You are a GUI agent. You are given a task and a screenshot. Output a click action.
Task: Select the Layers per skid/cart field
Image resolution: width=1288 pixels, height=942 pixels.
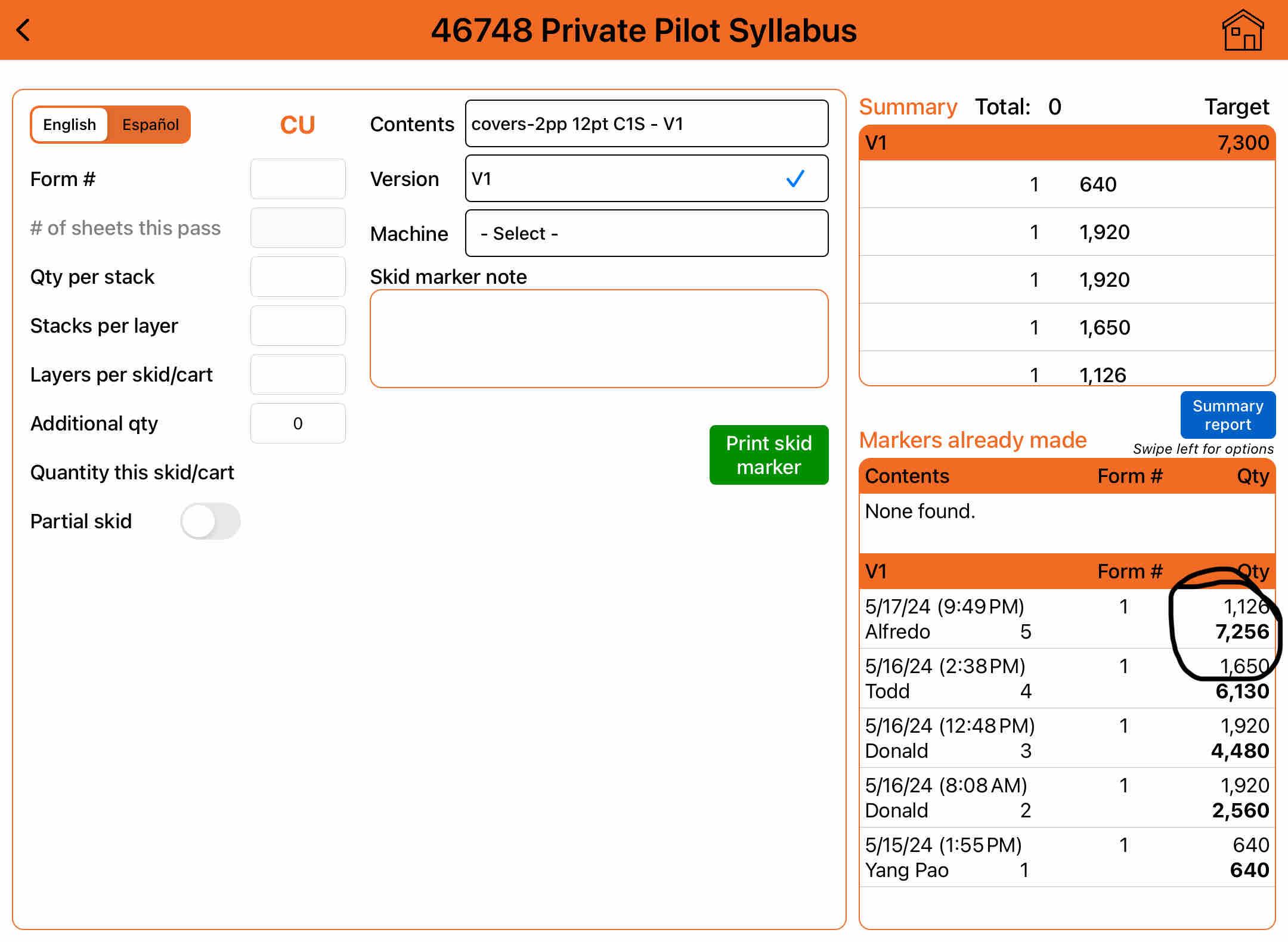(x=298, y=374)
